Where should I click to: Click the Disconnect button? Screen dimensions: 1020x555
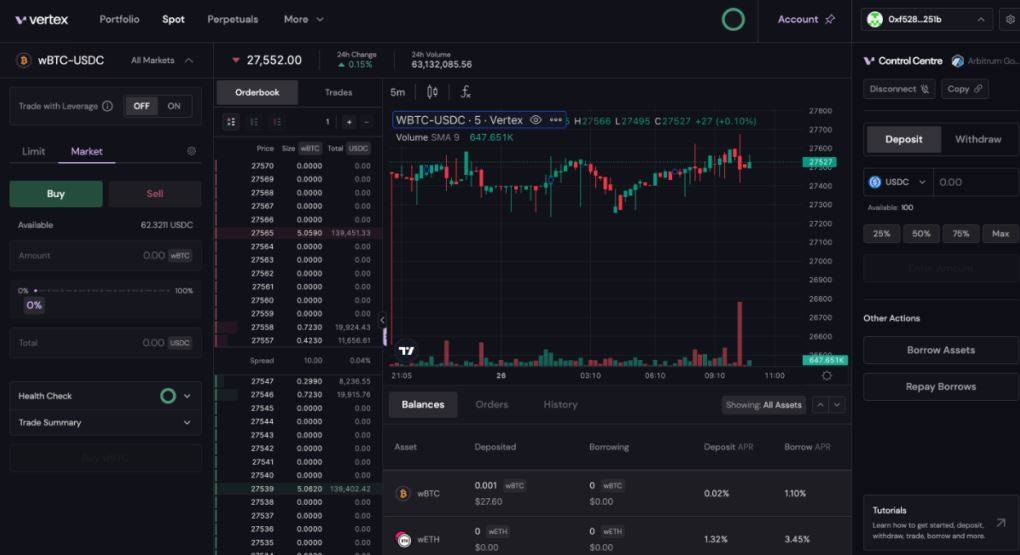[899, 89]
